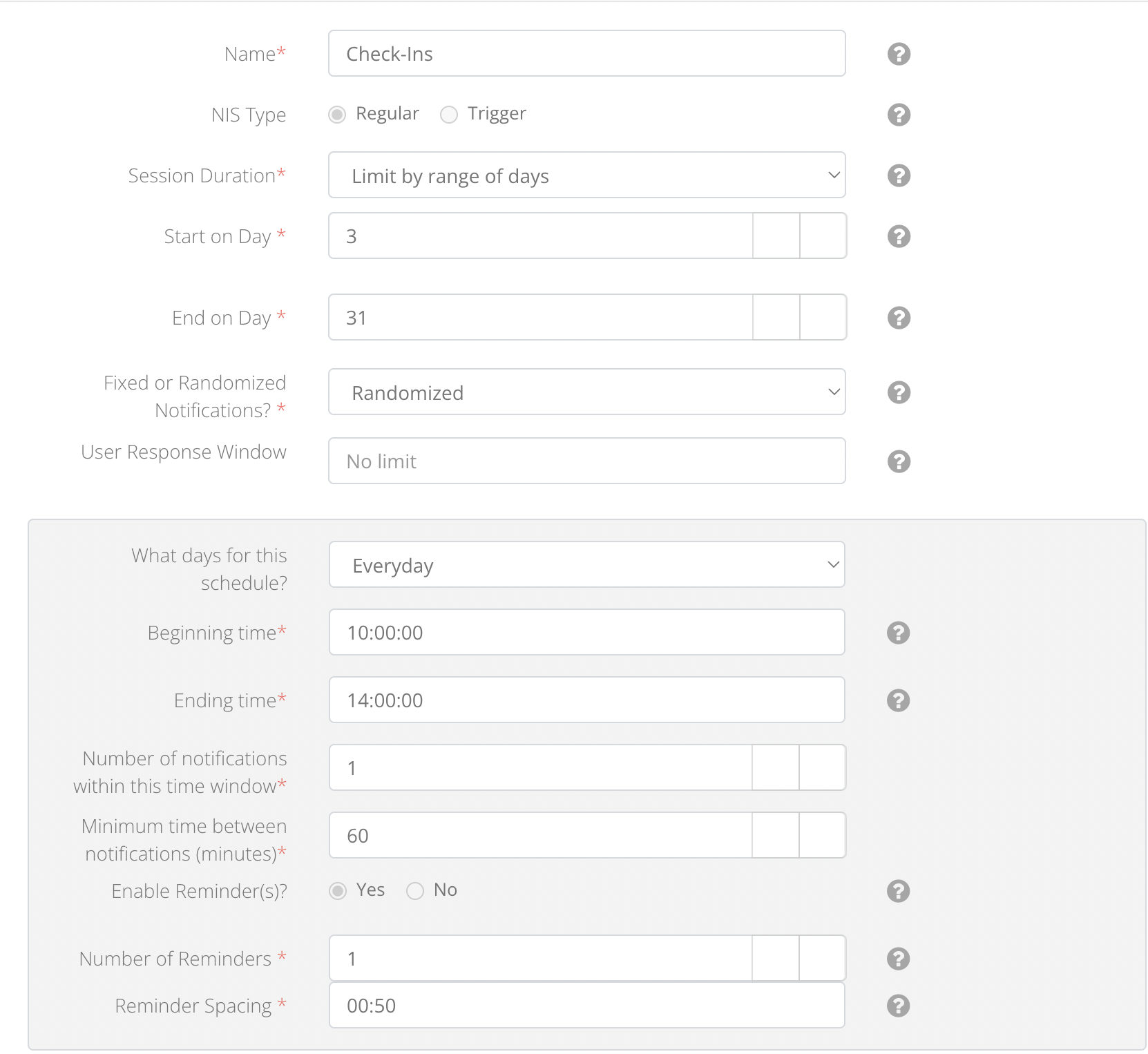Open the End on Day help tooltip
Screen dimensions: 1148x1054
(x=898, y=318)
